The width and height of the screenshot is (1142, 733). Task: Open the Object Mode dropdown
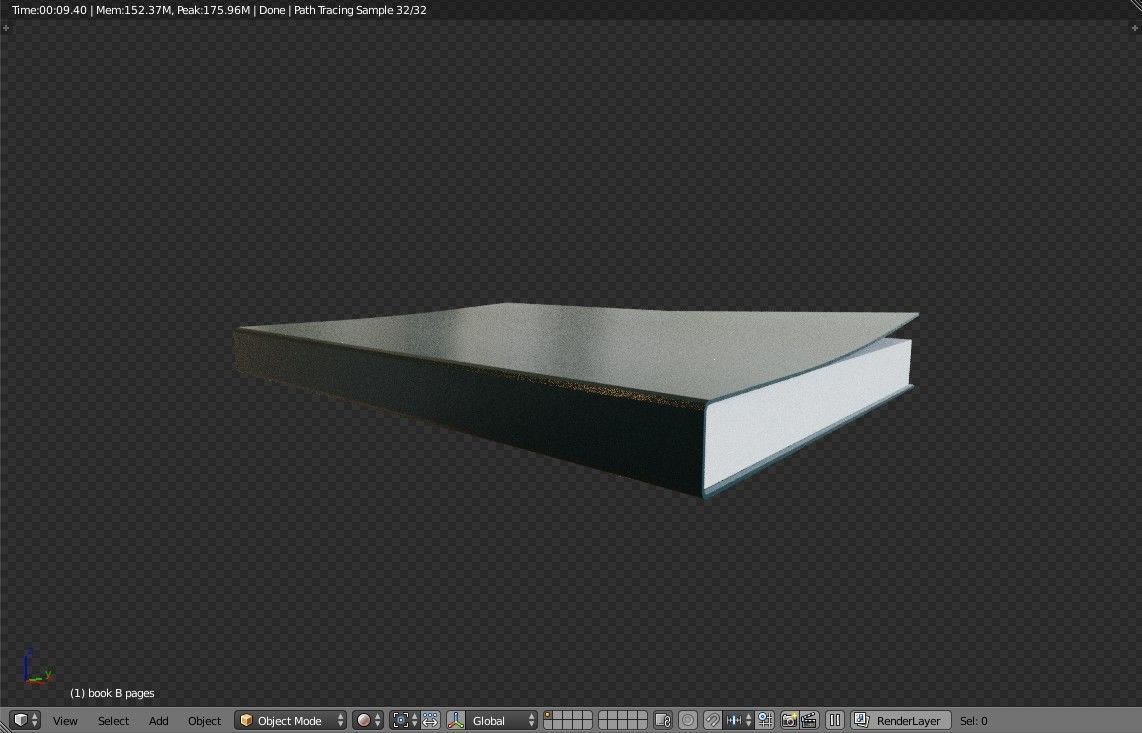pos(291,720)
